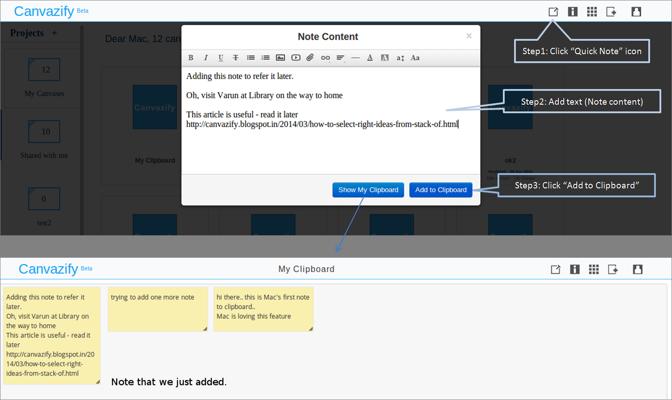Open grid icon in My Clipboard header
The width and height of the screenshot is (672, 400).
click(594, 269)
